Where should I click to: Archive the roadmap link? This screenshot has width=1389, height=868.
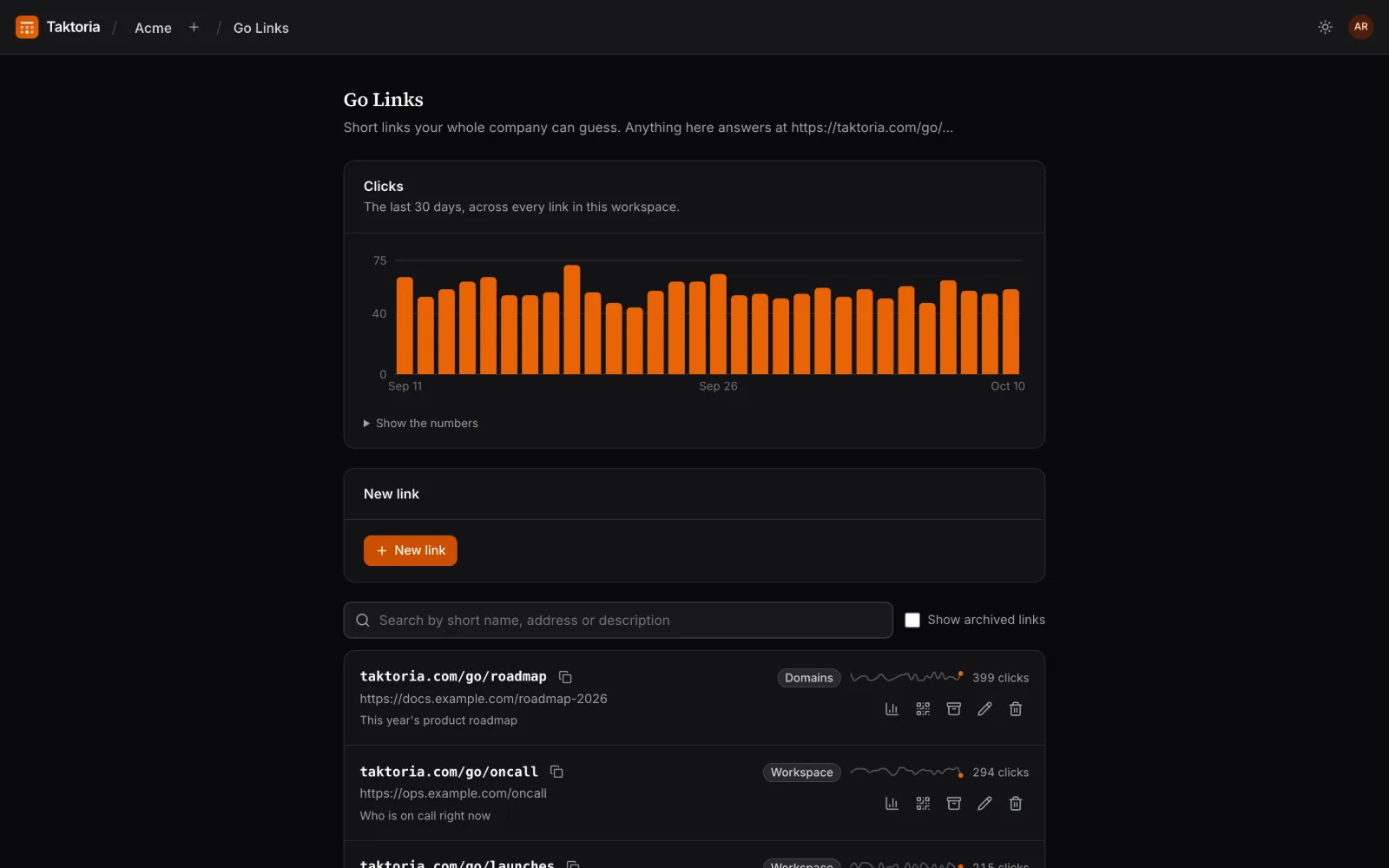953,709
